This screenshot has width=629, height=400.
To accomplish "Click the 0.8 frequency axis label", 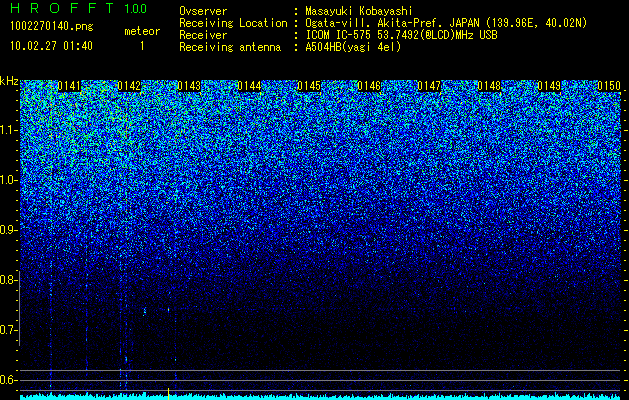I will pos(8,280).
